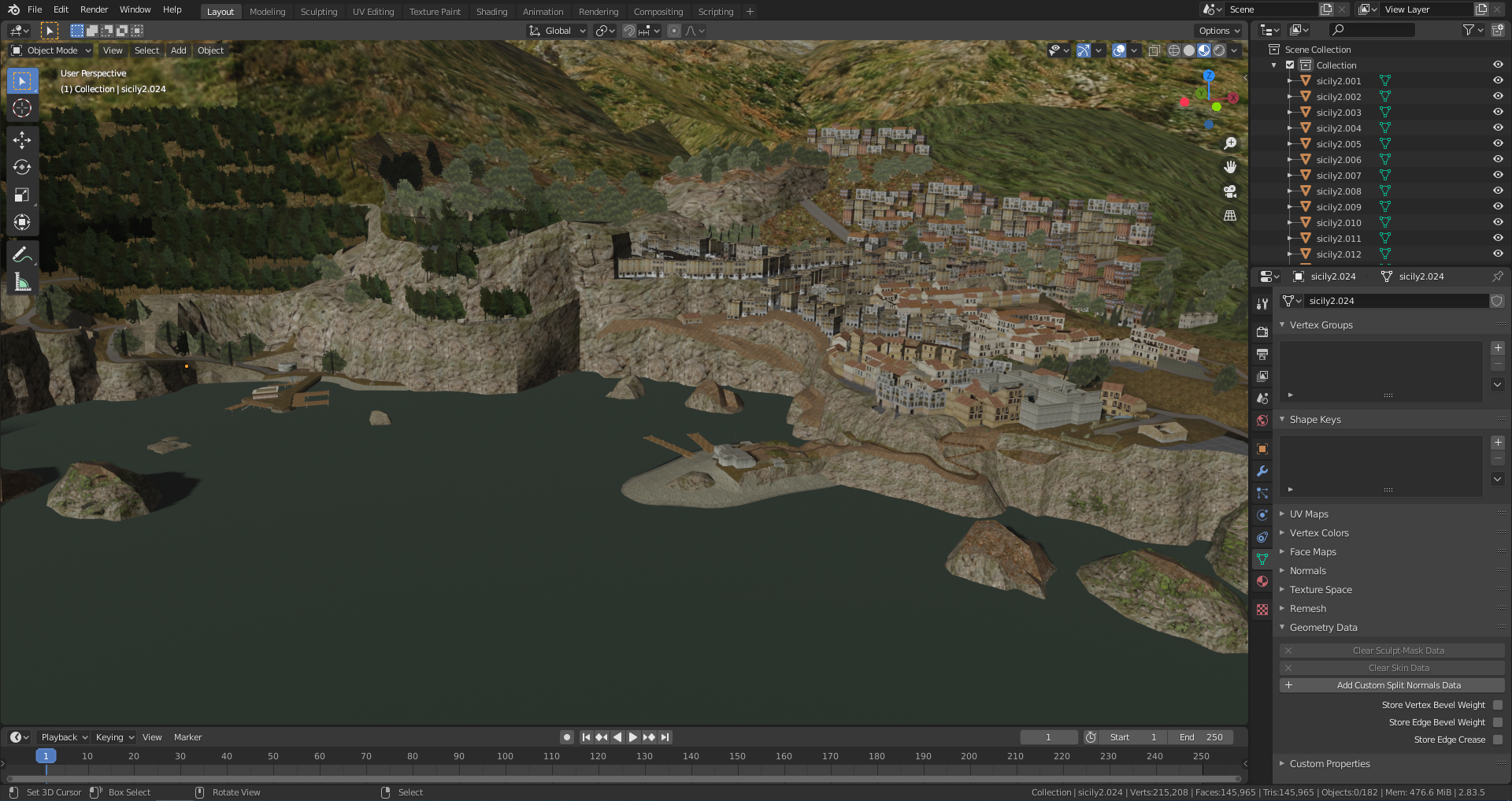Select the Move tool in the toolbar
The image size is (1512, 801).
(22, 140)
